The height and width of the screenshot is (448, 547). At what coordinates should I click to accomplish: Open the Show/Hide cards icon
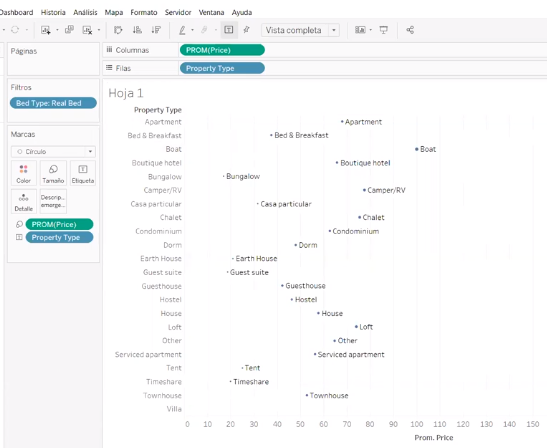pyautogui.click(x=360, y=30)
